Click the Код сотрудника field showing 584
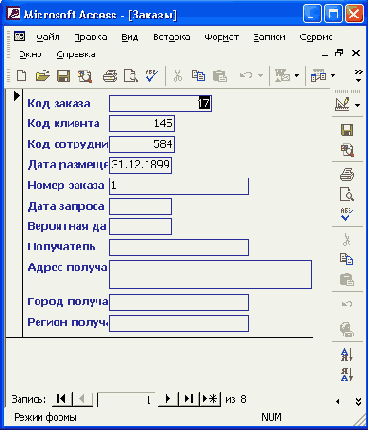Image resolution: width=368 pixels, height=430 pixels. pyautogui.click(x=142, y=144)
